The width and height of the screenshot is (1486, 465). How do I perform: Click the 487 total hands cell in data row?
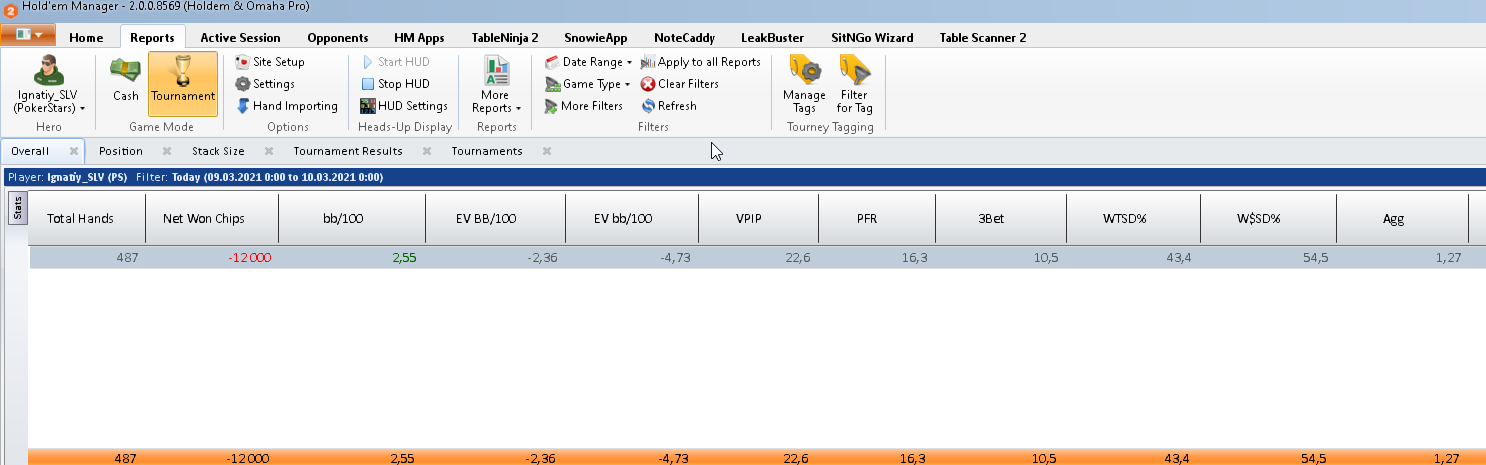126,257
